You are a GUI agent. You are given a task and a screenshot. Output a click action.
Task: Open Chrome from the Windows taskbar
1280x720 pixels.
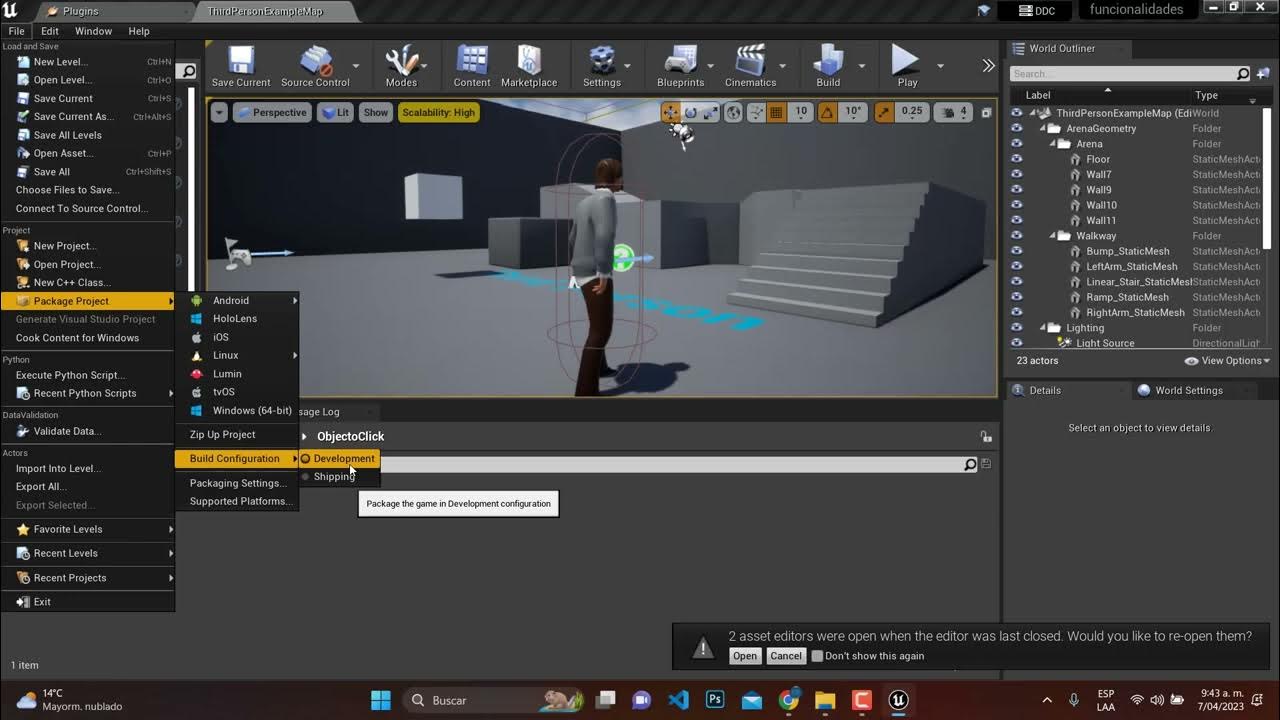click(789, 700)
